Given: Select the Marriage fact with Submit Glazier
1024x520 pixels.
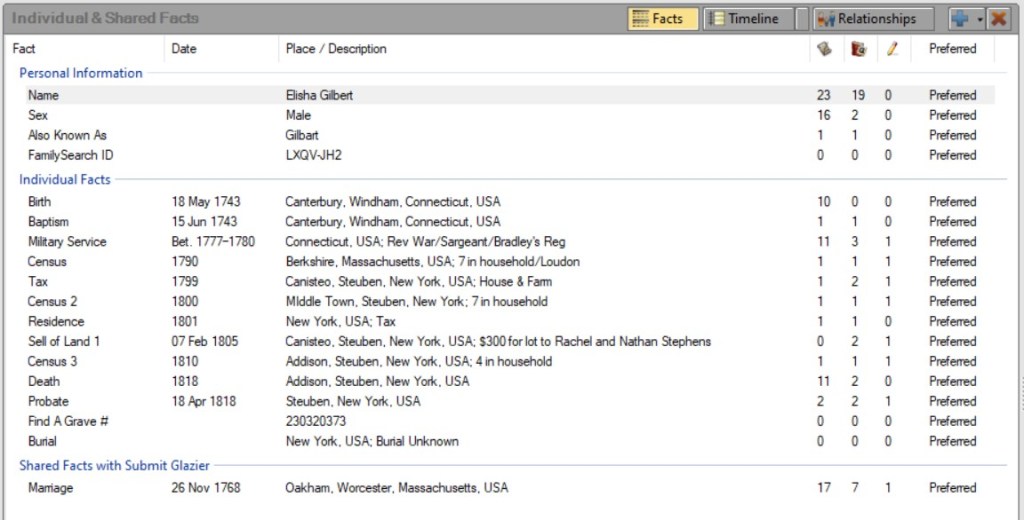Looking at the screenshot, I should pyautogui.click(x=51, y=488).
